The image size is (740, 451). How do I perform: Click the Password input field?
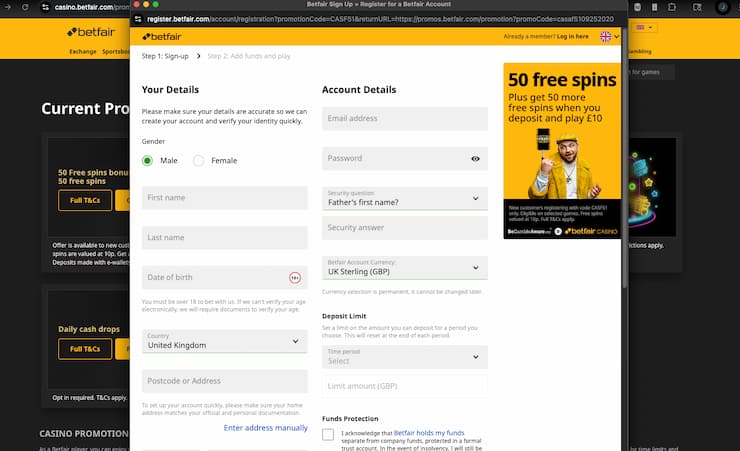click(405, 159)
